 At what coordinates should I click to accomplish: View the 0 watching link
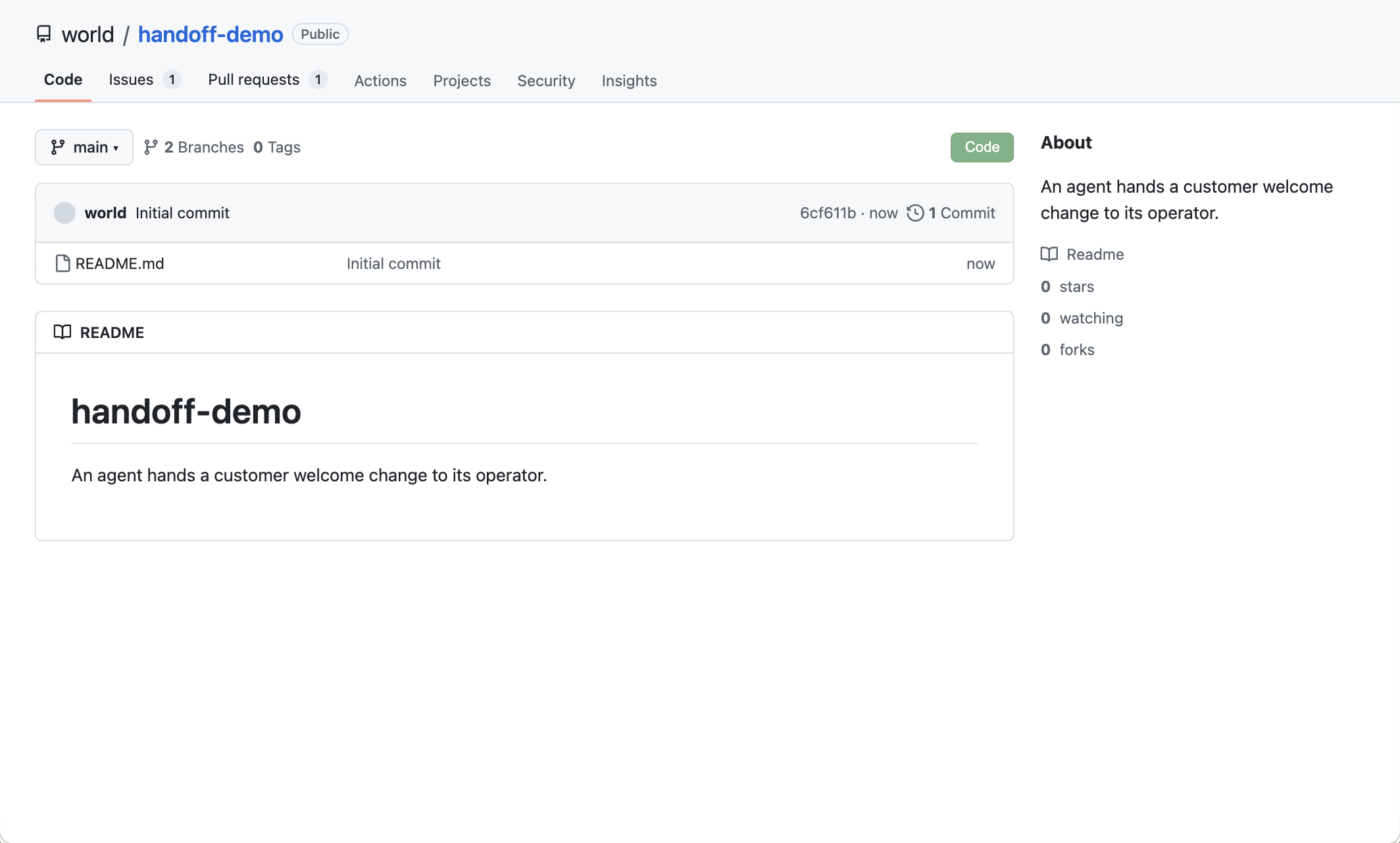[1082, 318]
